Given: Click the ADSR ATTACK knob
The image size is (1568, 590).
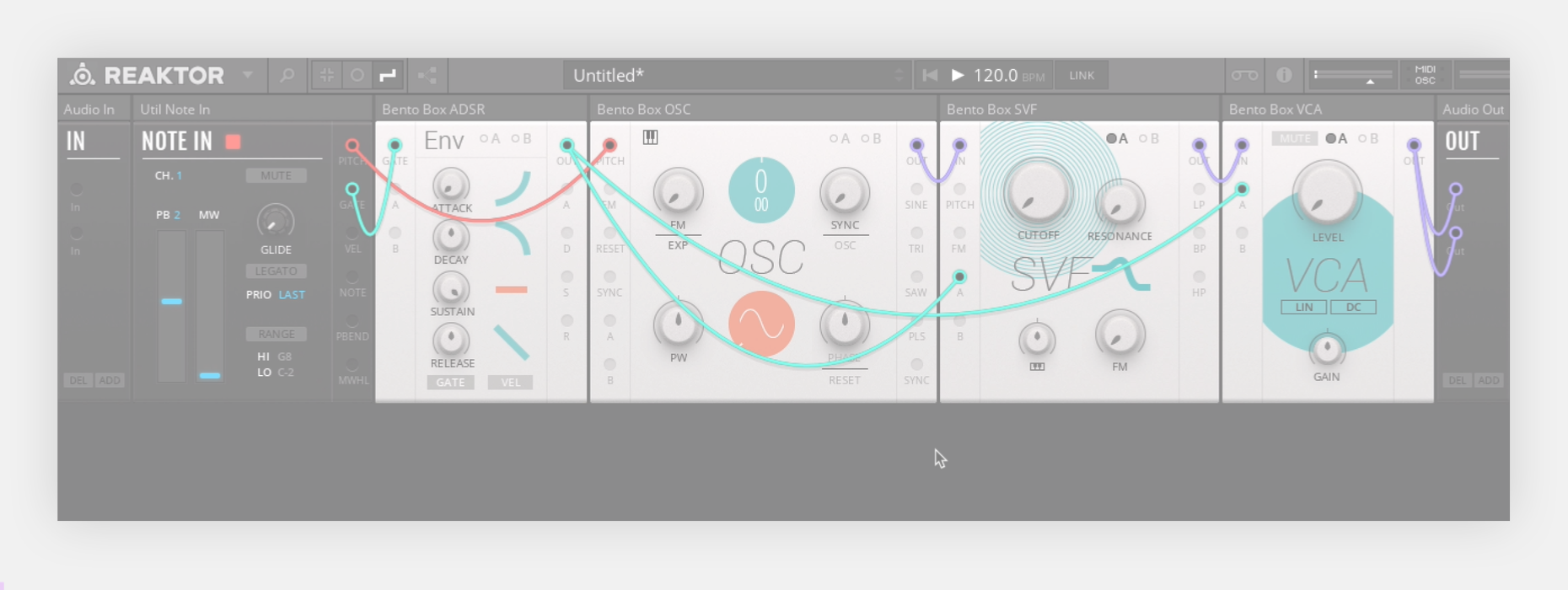Looking at the screenshot, I should tap(451, 185).
